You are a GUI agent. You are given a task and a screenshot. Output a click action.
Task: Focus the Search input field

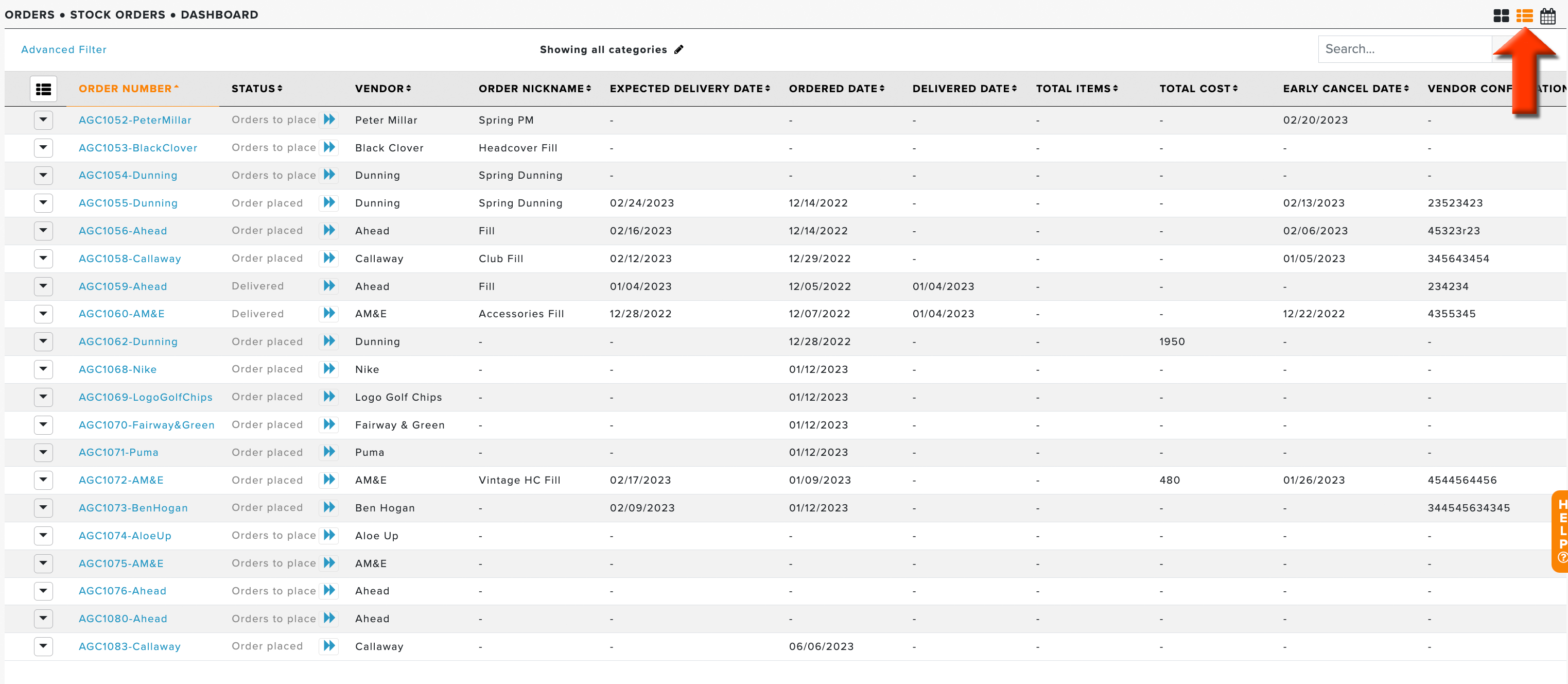tap(1405, 49)
